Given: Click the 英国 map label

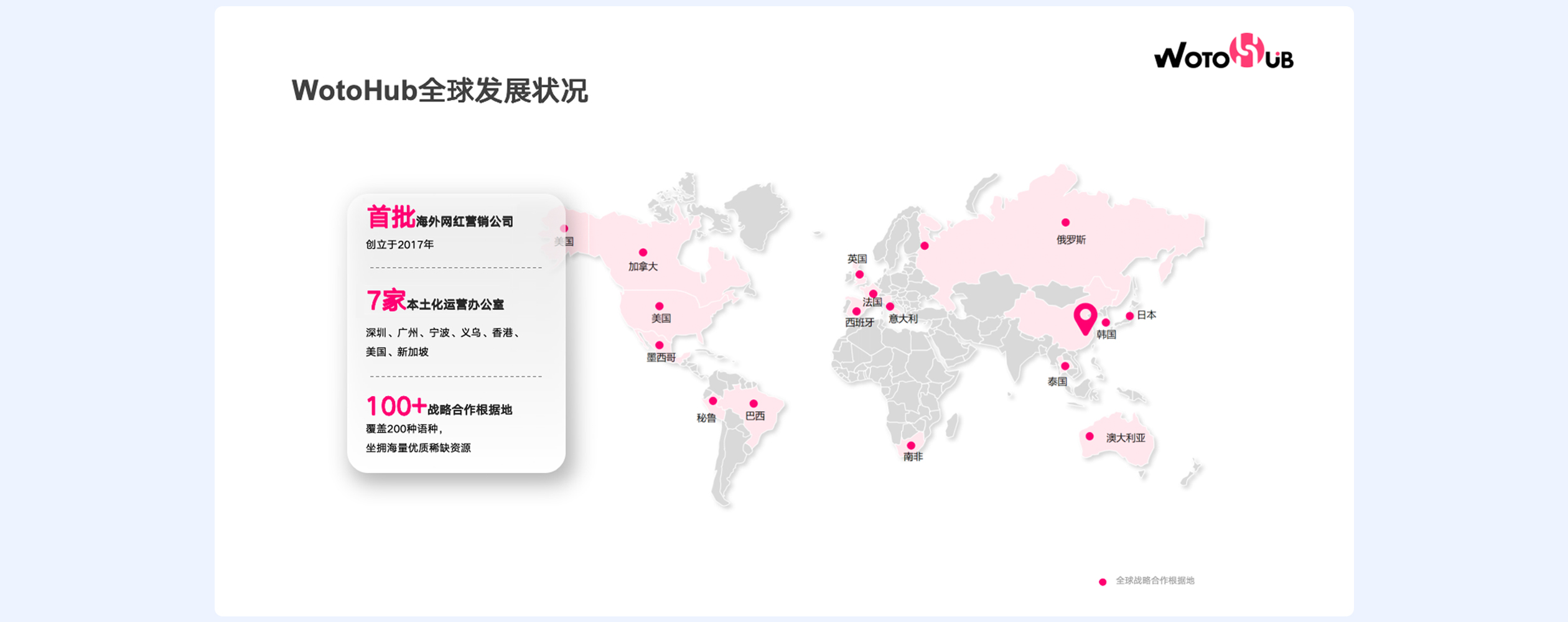Looking at the screenshot, I should [857, 259].
